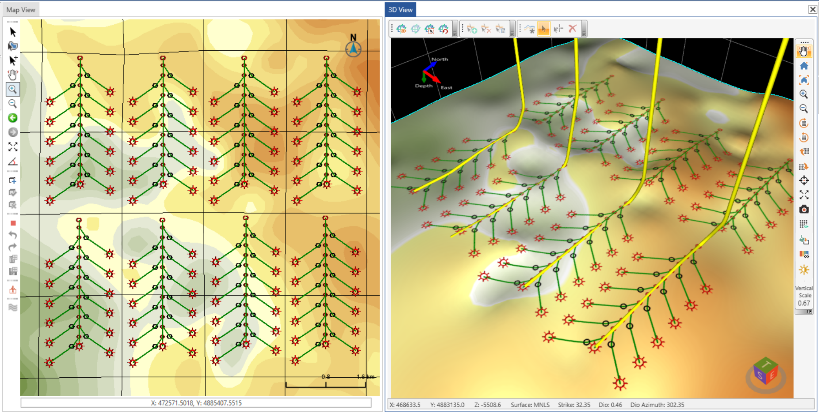
Task: Click the green back arrow in Map View
Action: [13, 118]
